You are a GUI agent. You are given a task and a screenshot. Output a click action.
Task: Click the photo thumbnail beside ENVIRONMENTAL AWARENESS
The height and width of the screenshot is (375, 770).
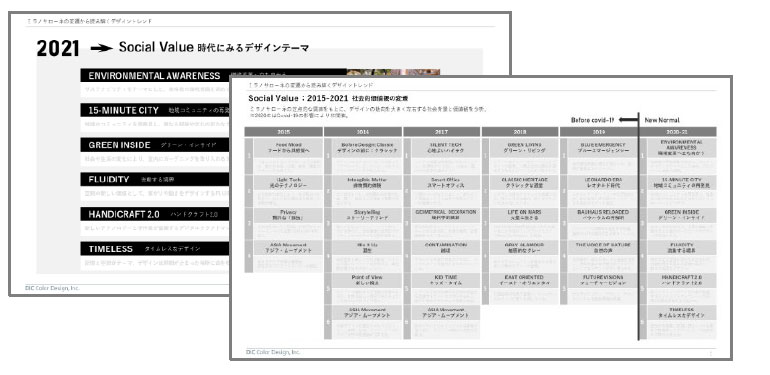(x=393, y=72)
